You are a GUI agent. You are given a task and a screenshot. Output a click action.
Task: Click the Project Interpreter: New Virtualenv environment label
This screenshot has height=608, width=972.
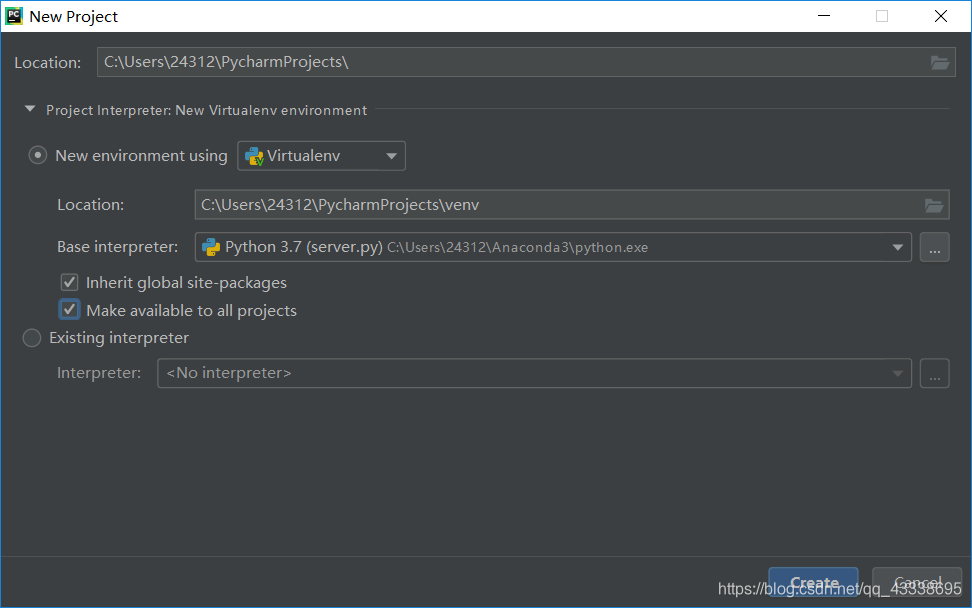(206, 110)
